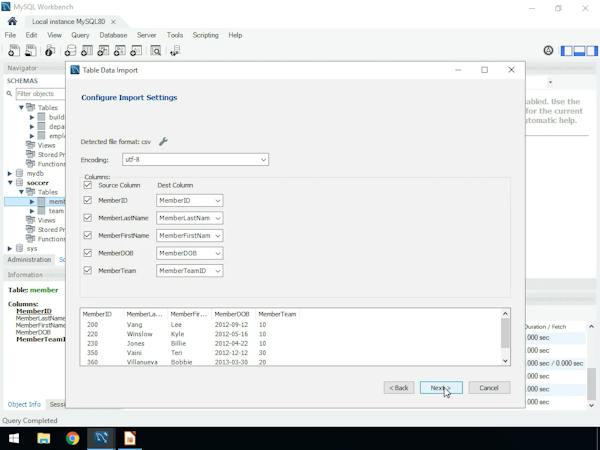Click the MemberDOB preview column header
Image resolution: width=600 pixels, height=450 pixels.
click(x=232, y=314)
